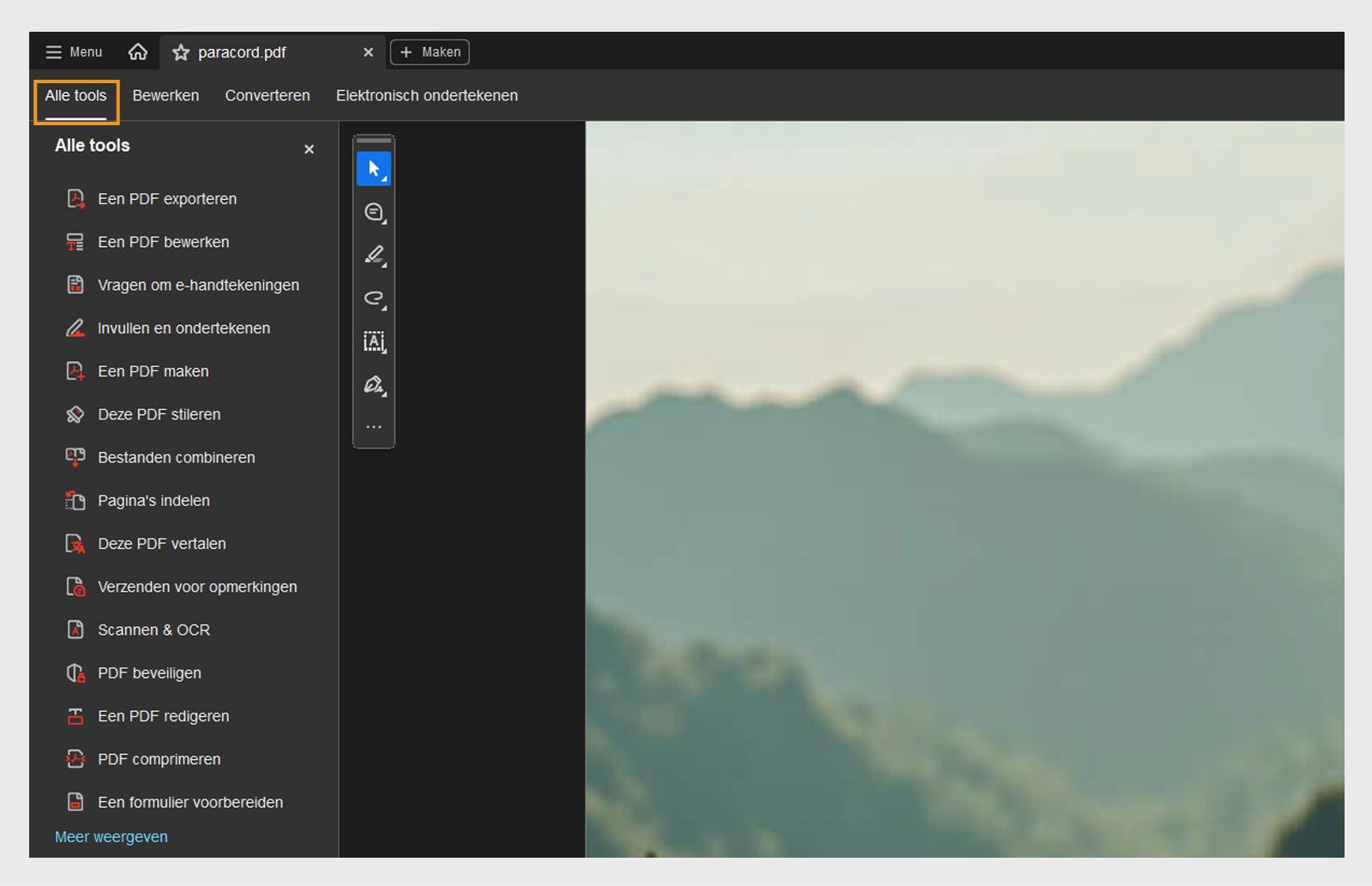Select the arrow Selection tool
Image resolution: width=1372 pixels, height=886 pixels.
372,167
